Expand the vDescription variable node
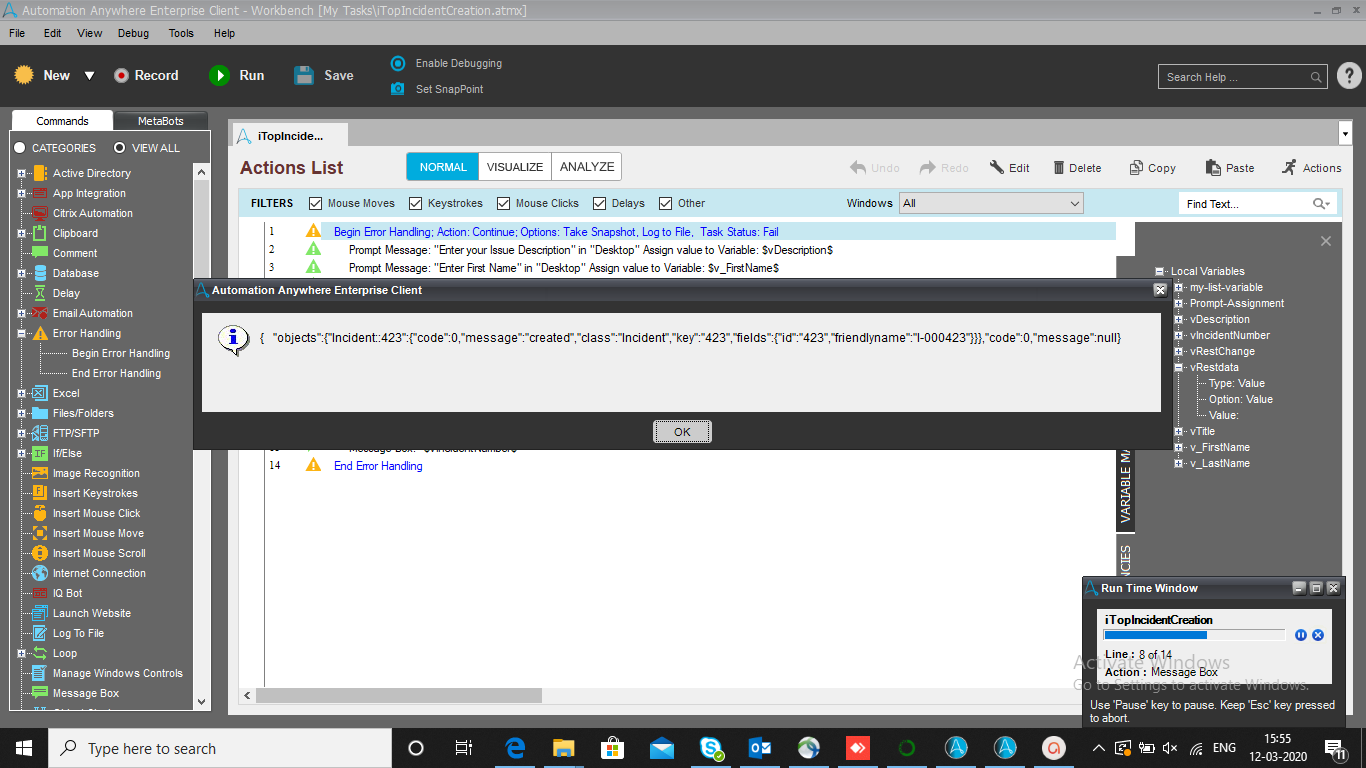Screen dimensions: 1366x768 click(x=1179, y=319)
